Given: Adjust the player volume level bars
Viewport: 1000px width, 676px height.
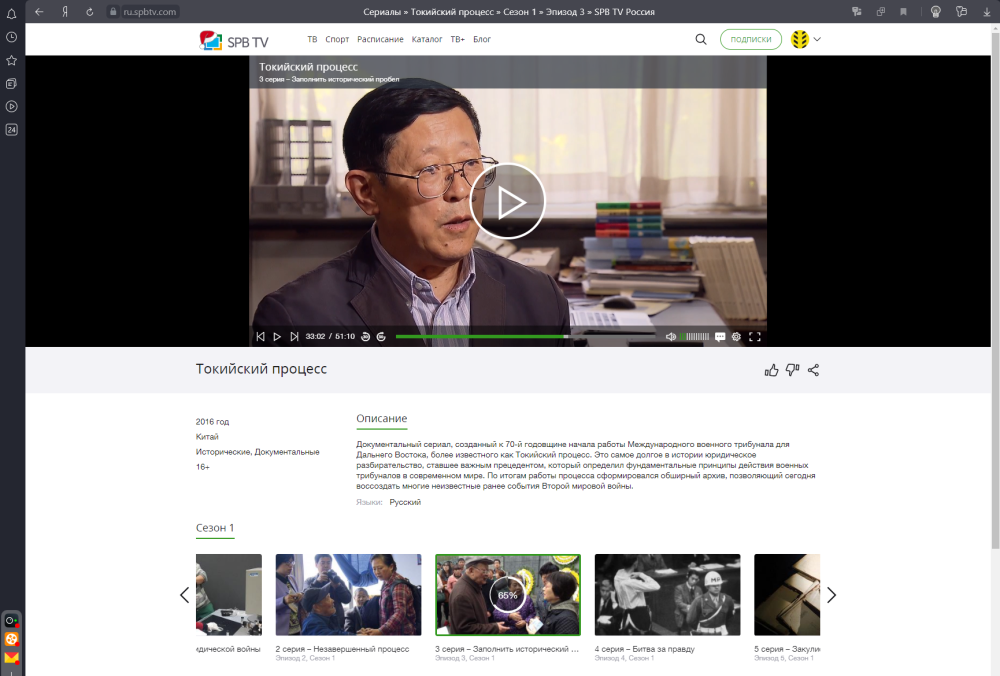Looking at the screenshot, I should [x=695, y=337].
